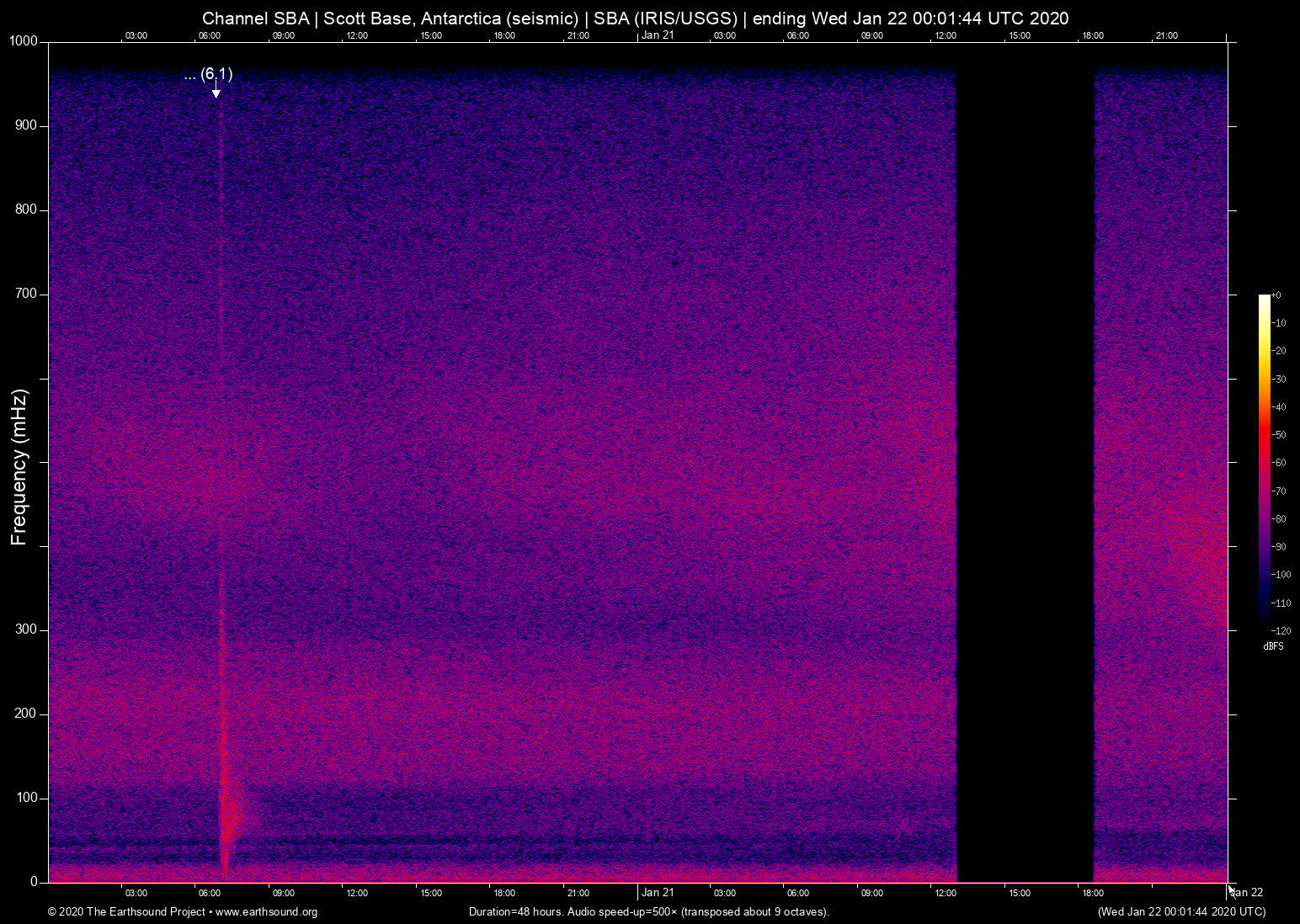Click the white arrow marker below (6.1)

[x=217, y=93]
